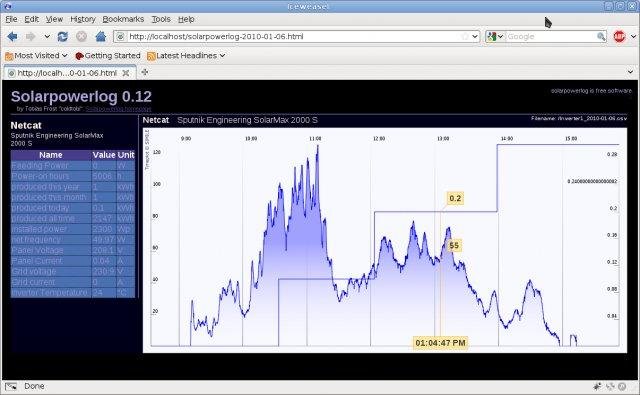Open the Getting Started bookmark
The image size is (640, 395).
(108, 55)
